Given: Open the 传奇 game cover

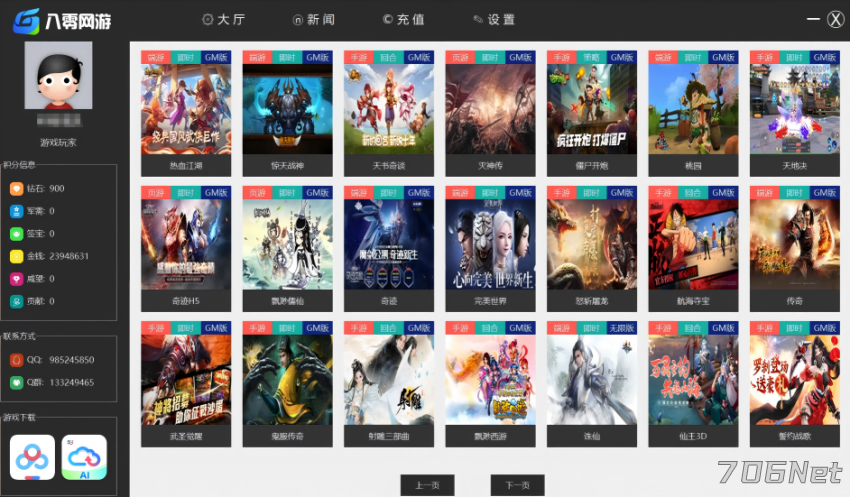Looking at the screenshot, I should coord(795,244).
